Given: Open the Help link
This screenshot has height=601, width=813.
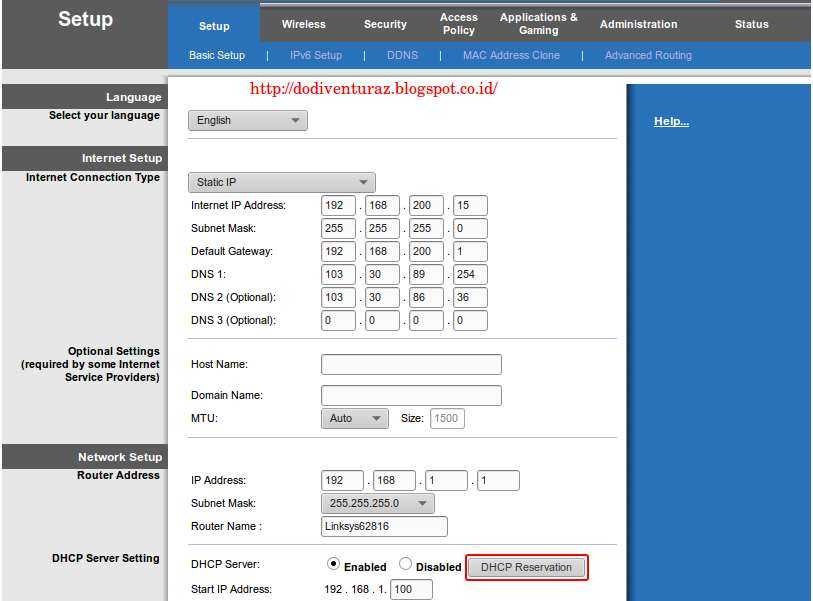Looking at the screenshot, I should pyautogui.click(x=671, y=121).
